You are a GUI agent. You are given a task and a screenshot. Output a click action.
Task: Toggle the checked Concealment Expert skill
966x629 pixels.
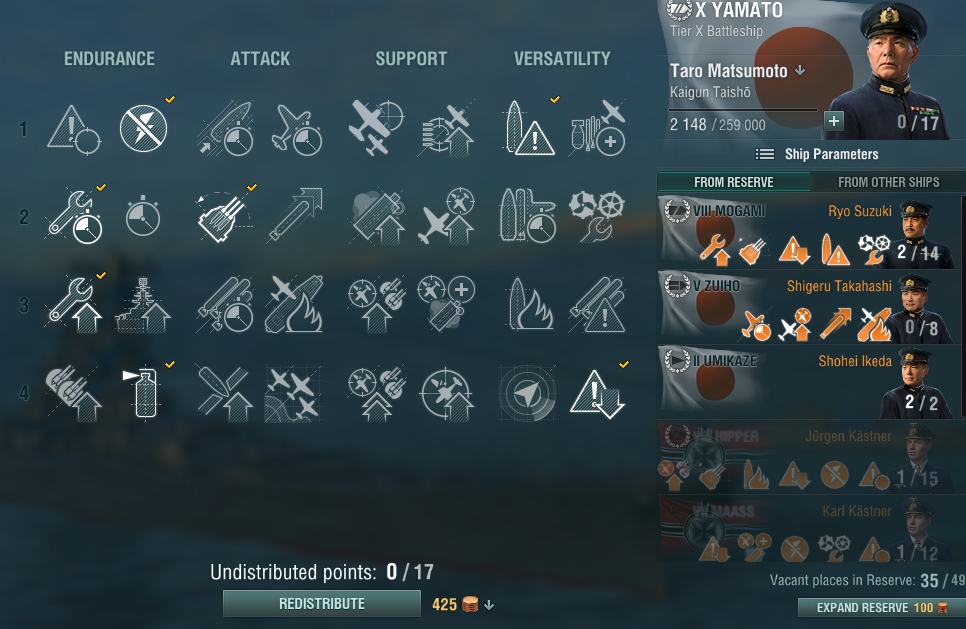(598, 392)
